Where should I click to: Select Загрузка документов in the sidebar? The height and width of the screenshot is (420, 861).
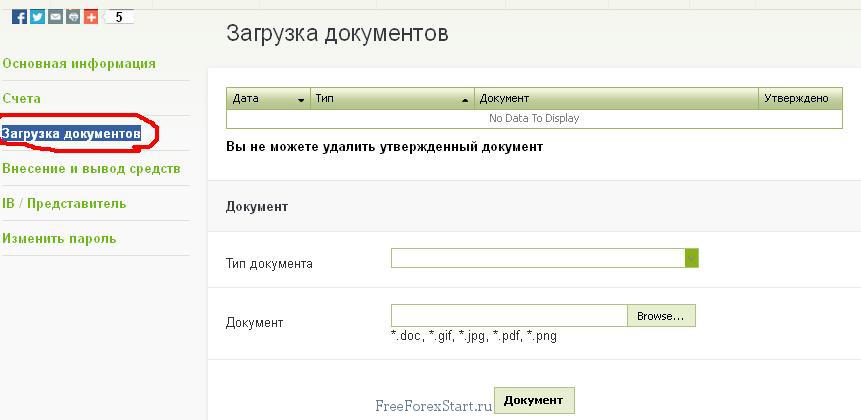coord(71,133)
